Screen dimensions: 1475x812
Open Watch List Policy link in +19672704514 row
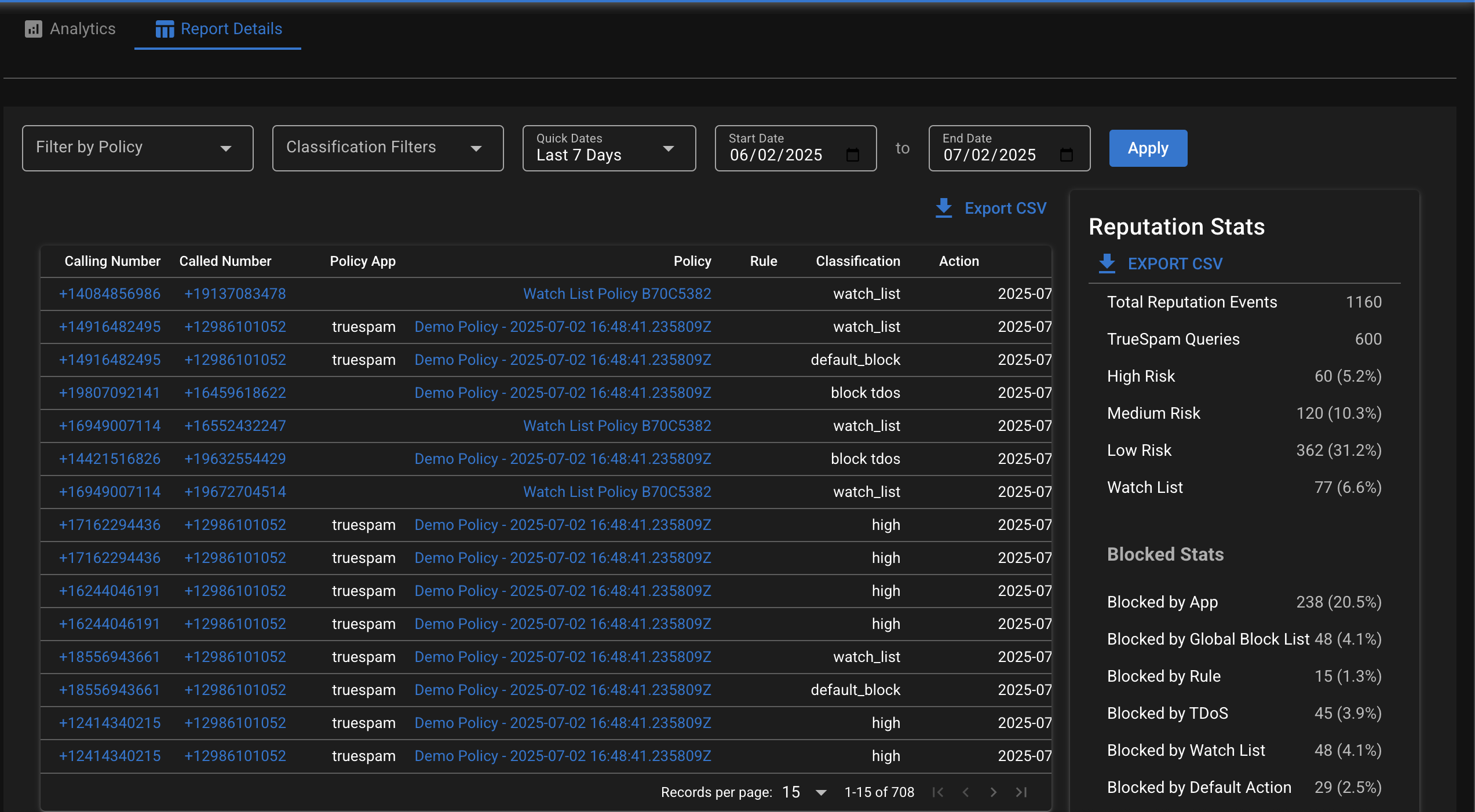617,492
